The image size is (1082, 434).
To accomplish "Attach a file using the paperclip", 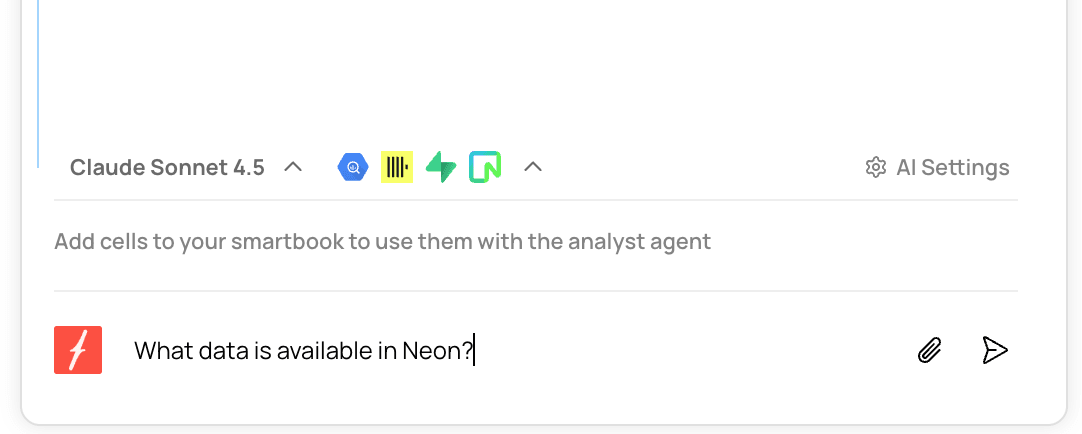I will pos(930,350).
